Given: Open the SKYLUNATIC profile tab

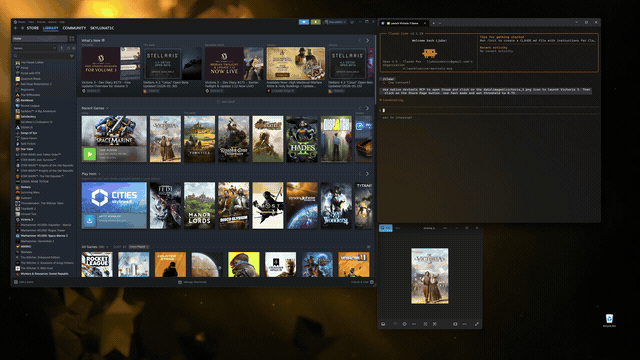Looking at the screenshot, I should [102, 28].
